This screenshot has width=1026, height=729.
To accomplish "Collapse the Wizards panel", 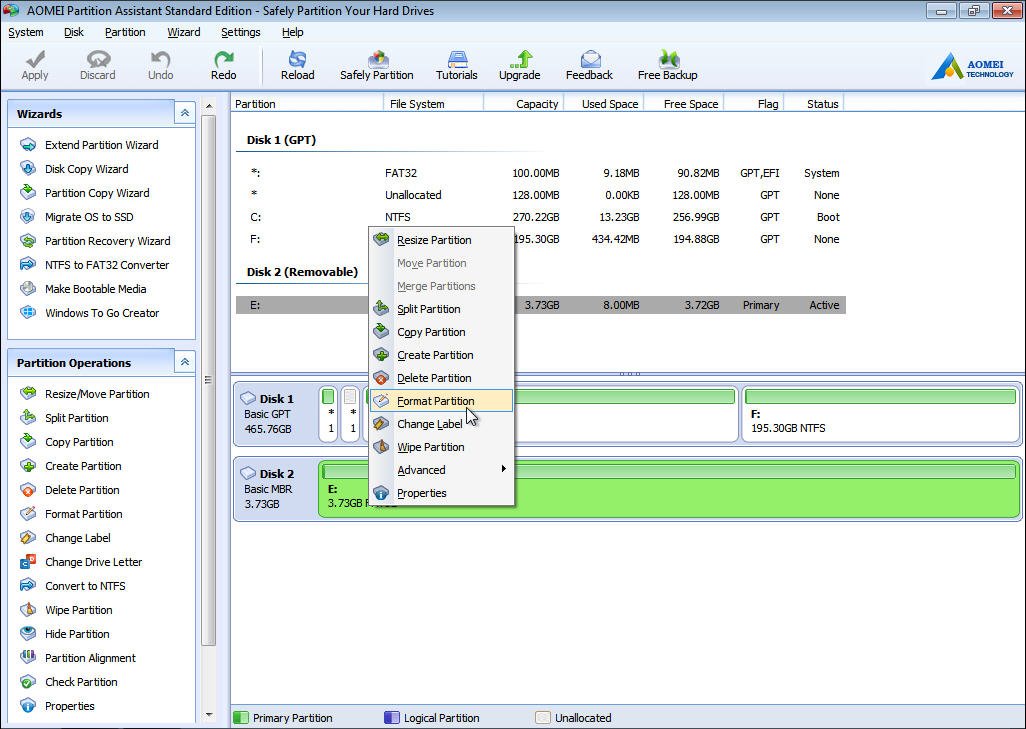I will click(x=184, y=114).
